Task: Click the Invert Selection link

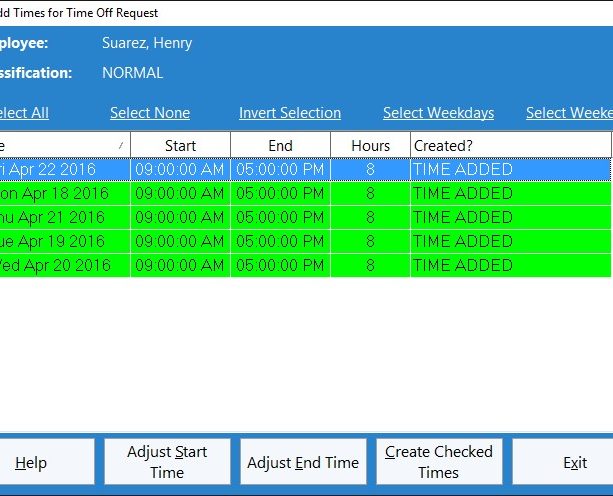Action: click(290, 113)
